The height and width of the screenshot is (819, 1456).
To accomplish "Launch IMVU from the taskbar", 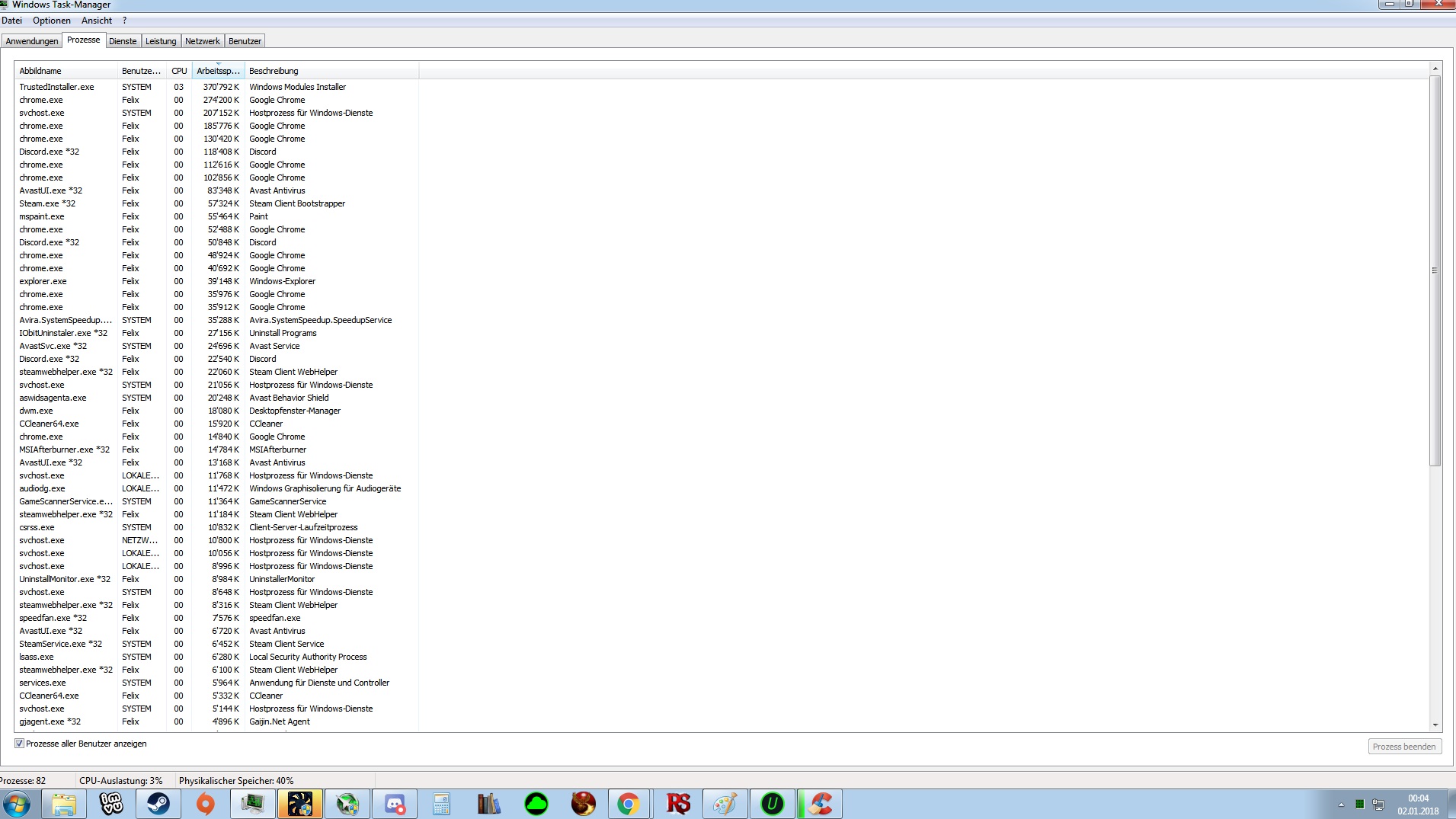I will tap(111, 804).
